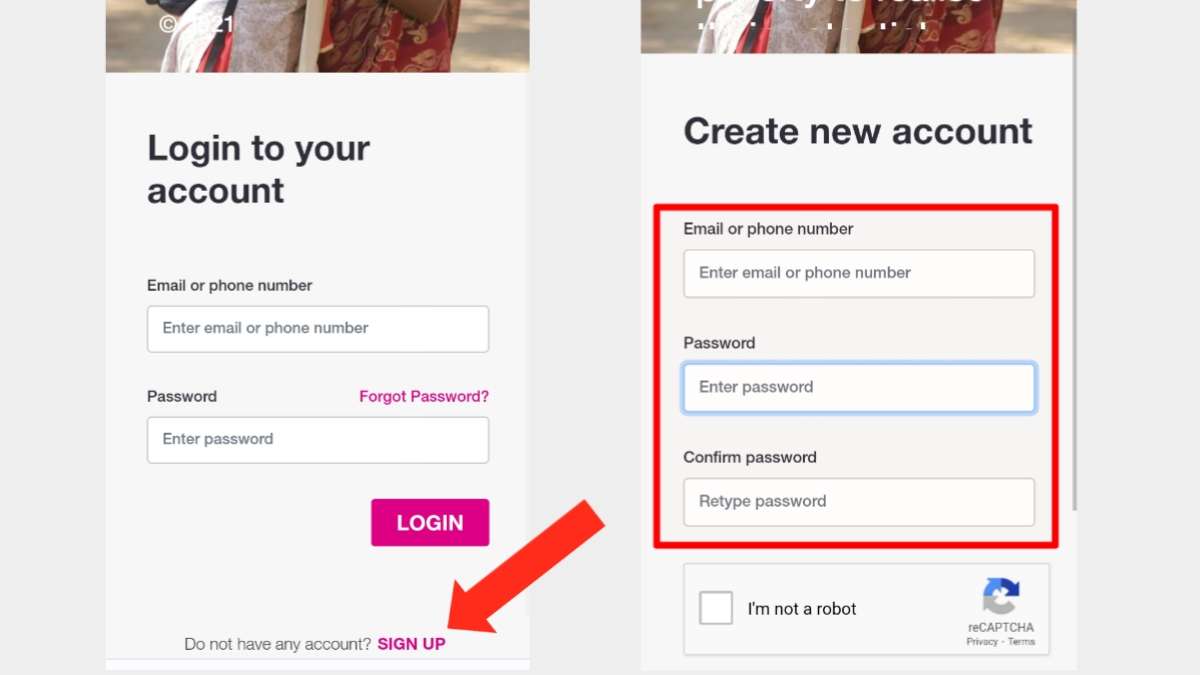Focus the Retype password field
This screenshot has width=1200, height=675.
point(858,501)
